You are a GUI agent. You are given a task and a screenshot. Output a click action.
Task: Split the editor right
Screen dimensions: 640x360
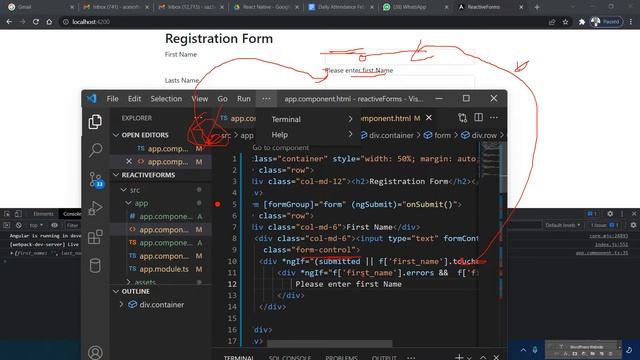(478, 118)
